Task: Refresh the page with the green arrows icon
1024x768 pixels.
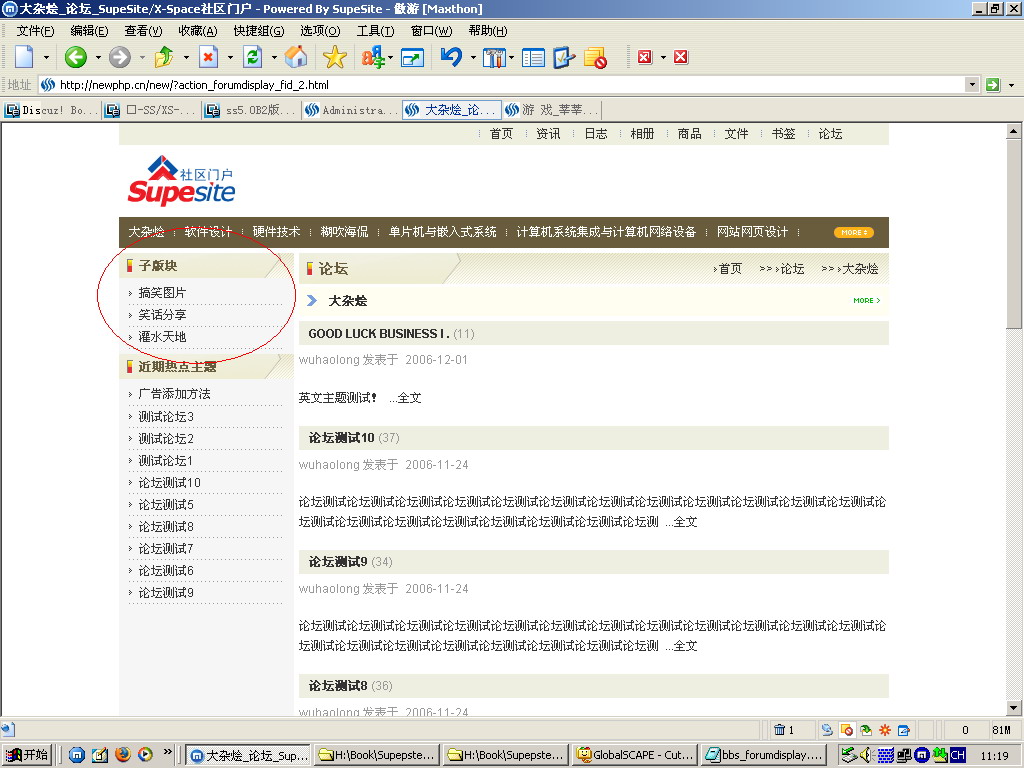Action: (x=252, y=57)
